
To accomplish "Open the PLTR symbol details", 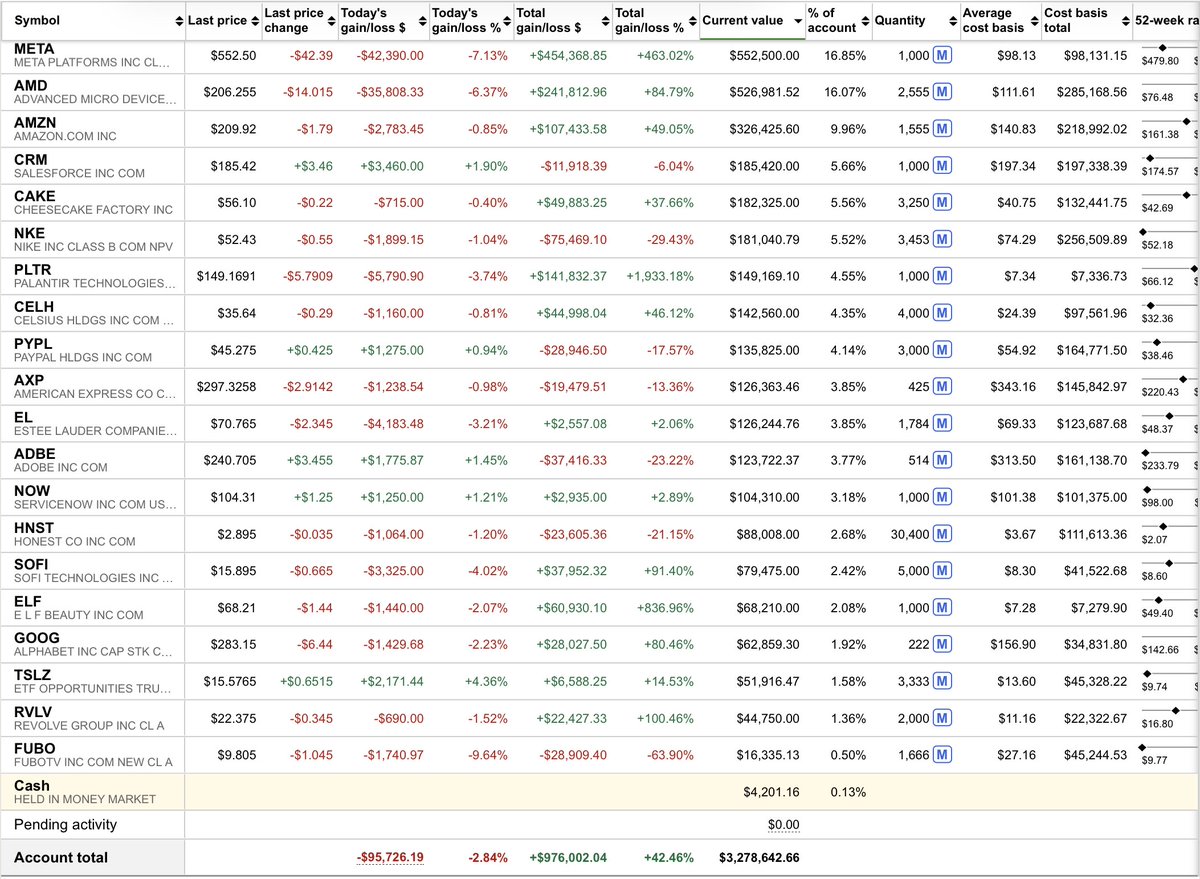I will (33, 270).
